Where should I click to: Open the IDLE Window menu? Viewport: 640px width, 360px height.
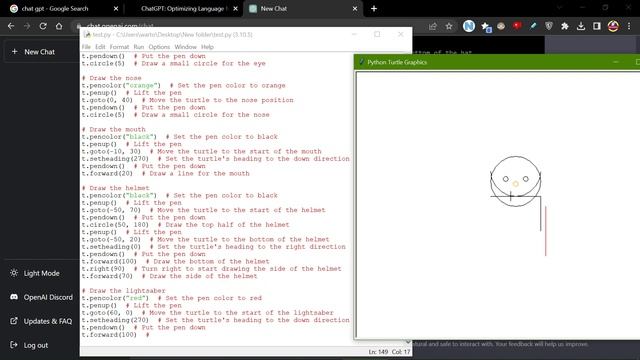pos(185,47)
